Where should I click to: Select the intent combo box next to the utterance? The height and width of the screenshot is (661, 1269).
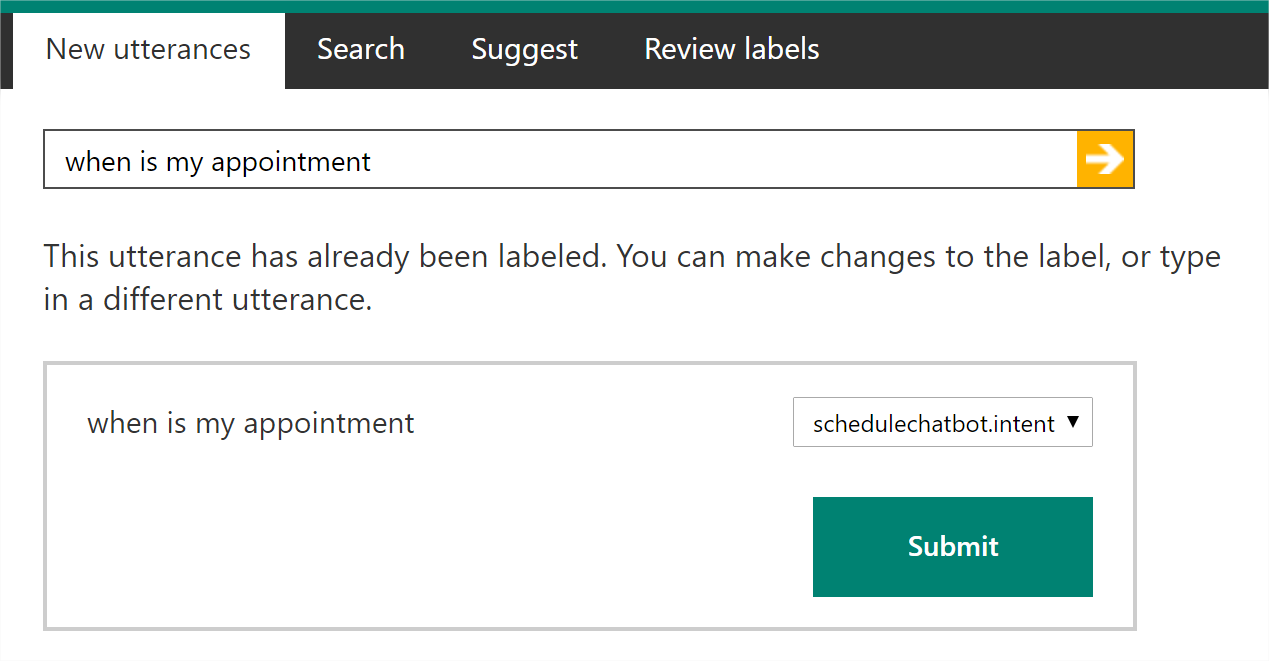pyautogui.click(x=942, y=423)
